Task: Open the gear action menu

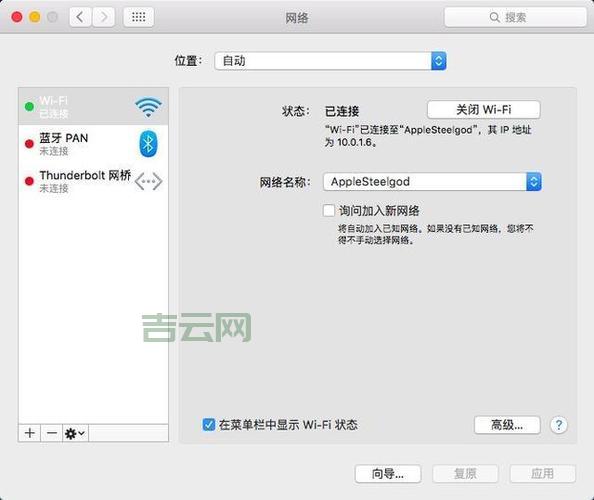Action: pyautogui.click(x=75, y=433)
